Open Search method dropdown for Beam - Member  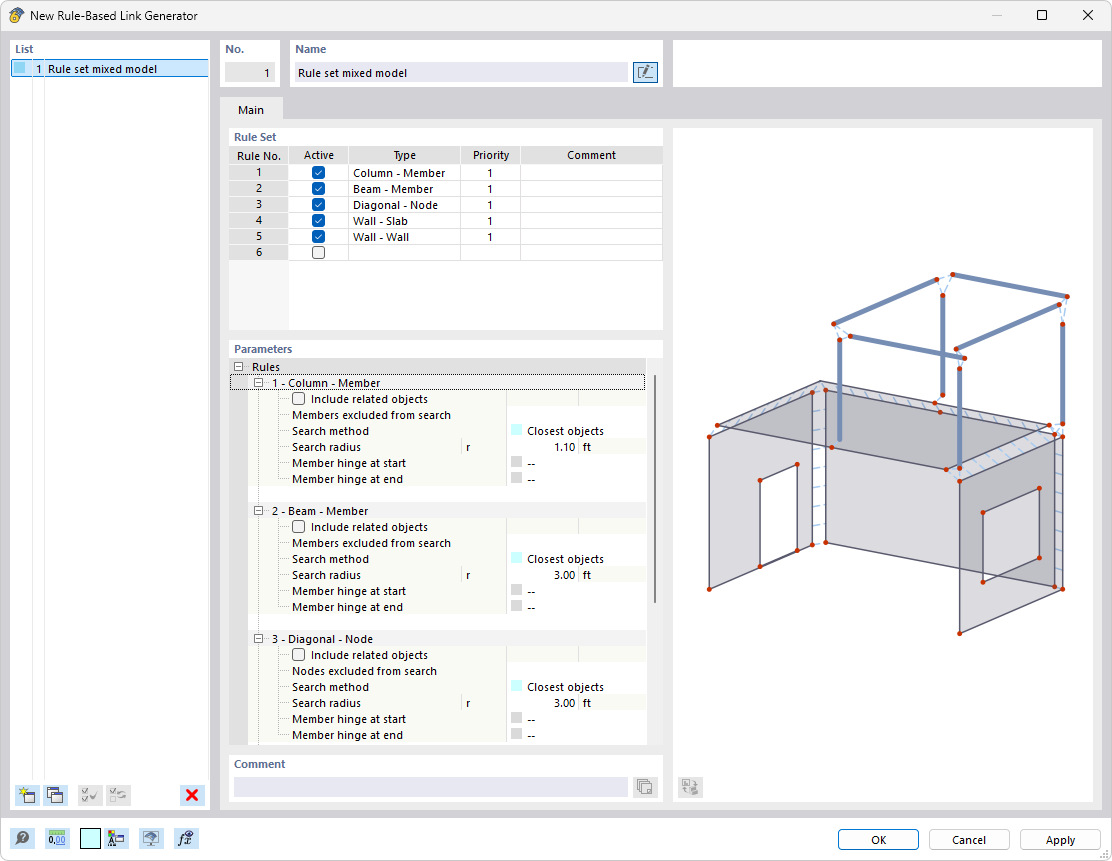point(576,559)
